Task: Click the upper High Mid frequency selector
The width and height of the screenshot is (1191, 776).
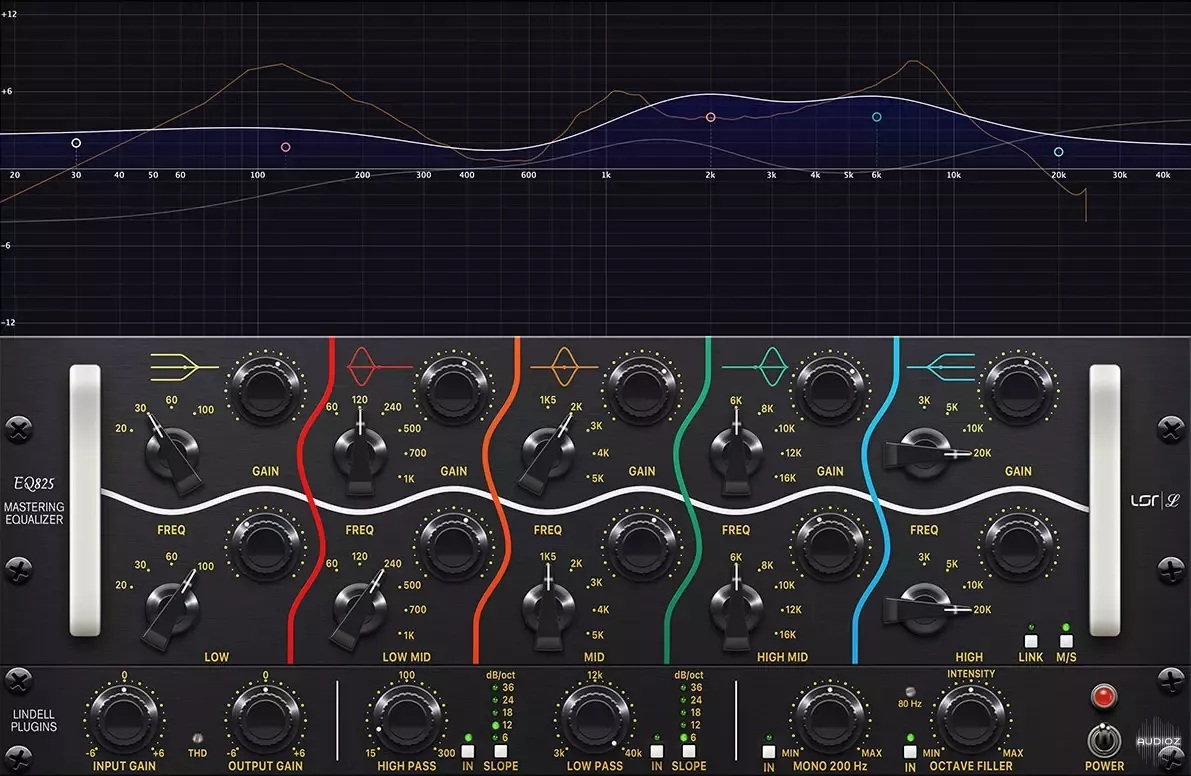Action: click(737, 453)
